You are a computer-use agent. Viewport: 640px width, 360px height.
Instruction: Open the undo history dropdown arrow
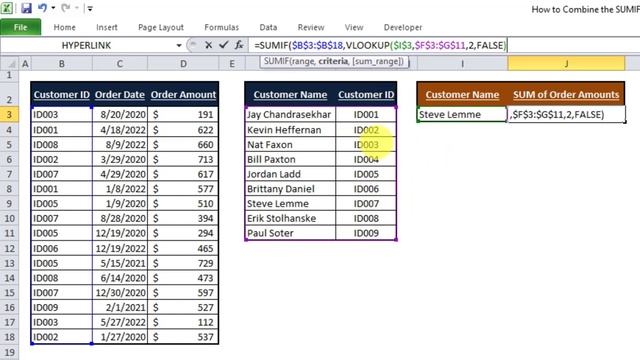[53, 8]
